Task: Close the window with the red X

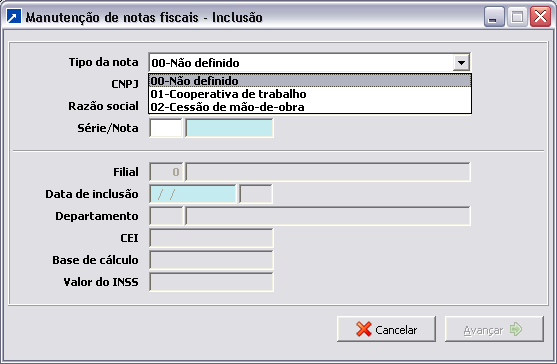Action: pos(540,17)
